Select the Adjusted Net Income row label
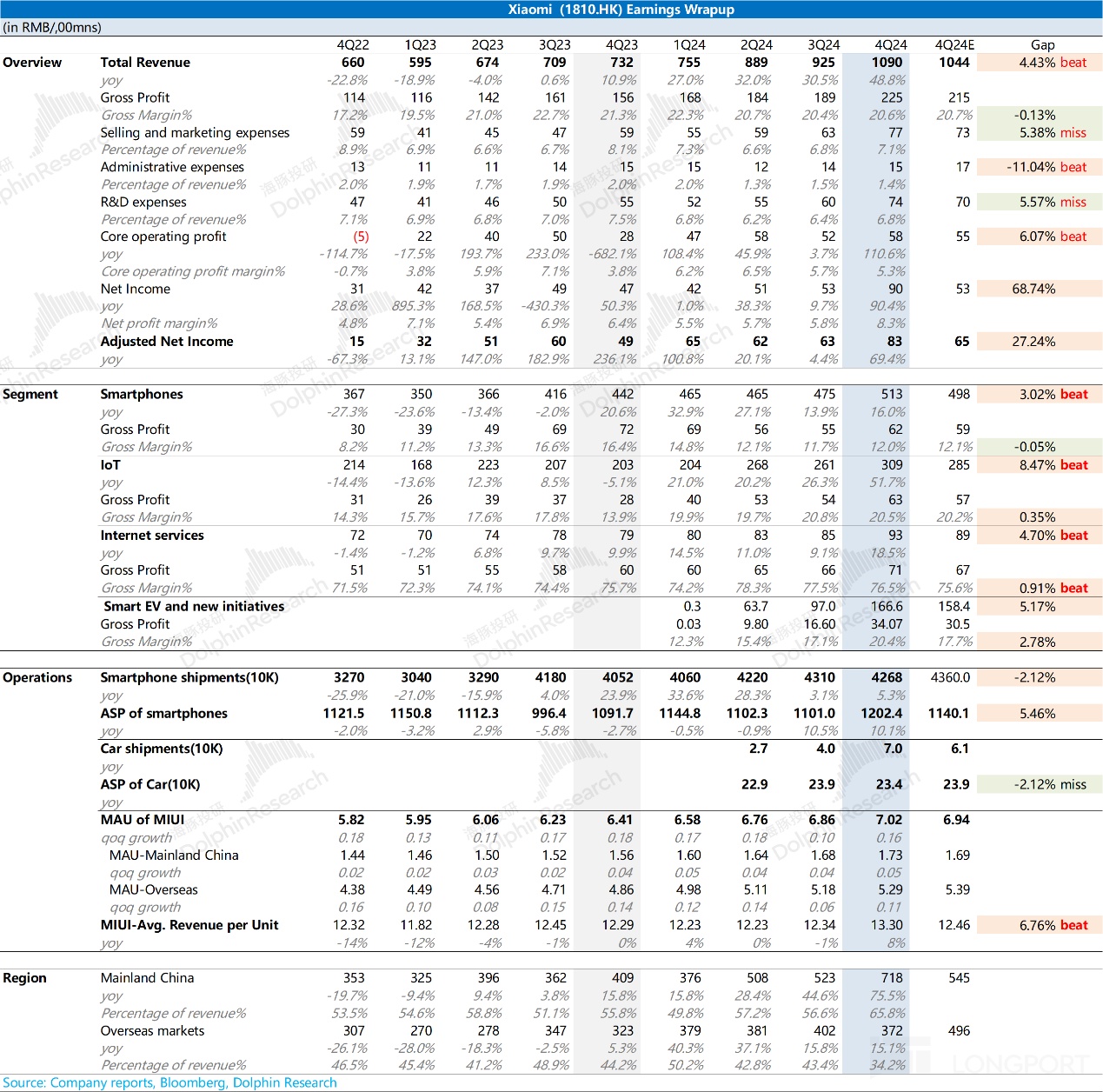 [x=167, y=342]
